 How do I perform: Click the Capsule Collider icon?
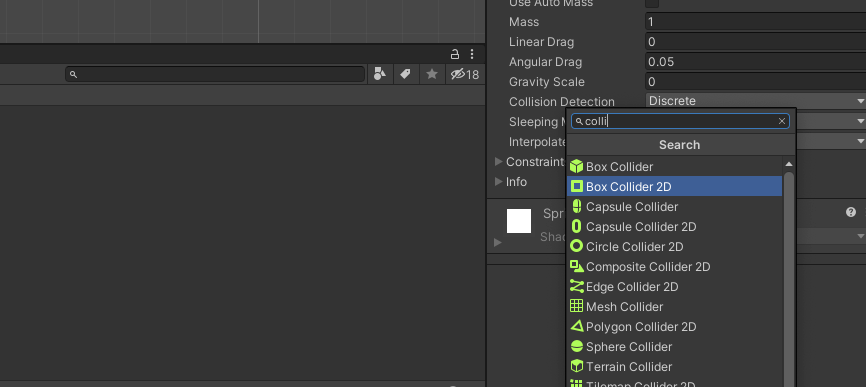(577, 207)
